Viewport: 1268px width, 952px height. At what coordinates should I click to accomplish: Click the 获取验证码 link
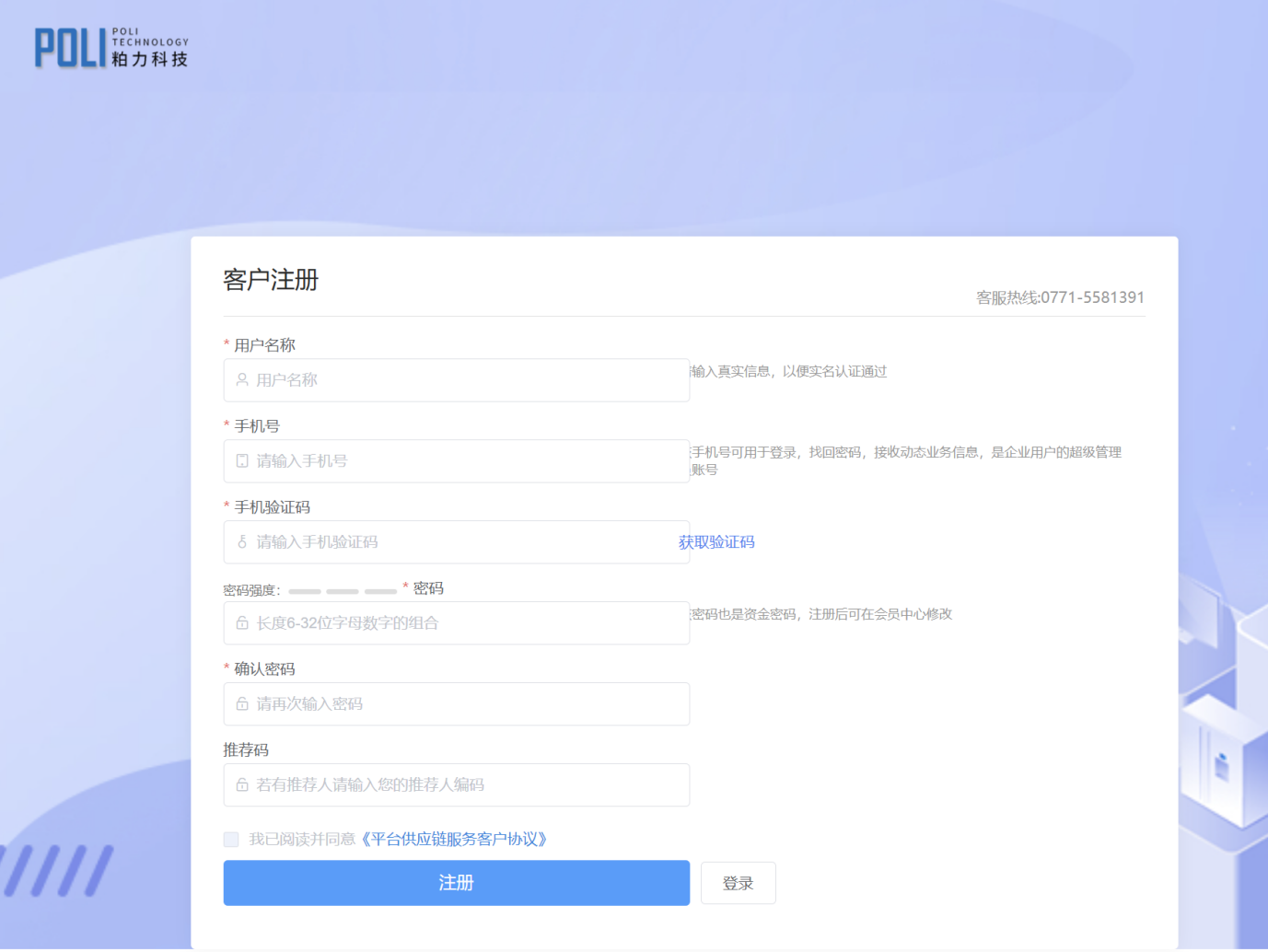(x=716, y=541)
